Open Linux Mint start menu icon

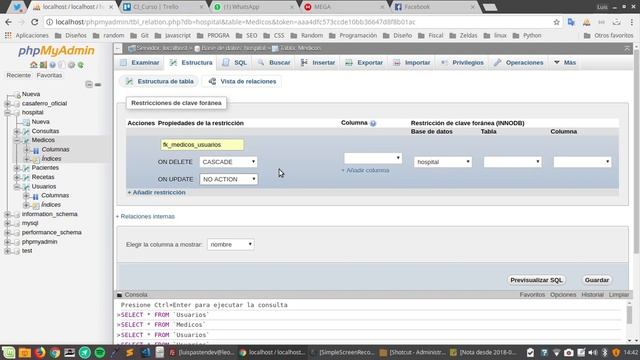[9, 352]
